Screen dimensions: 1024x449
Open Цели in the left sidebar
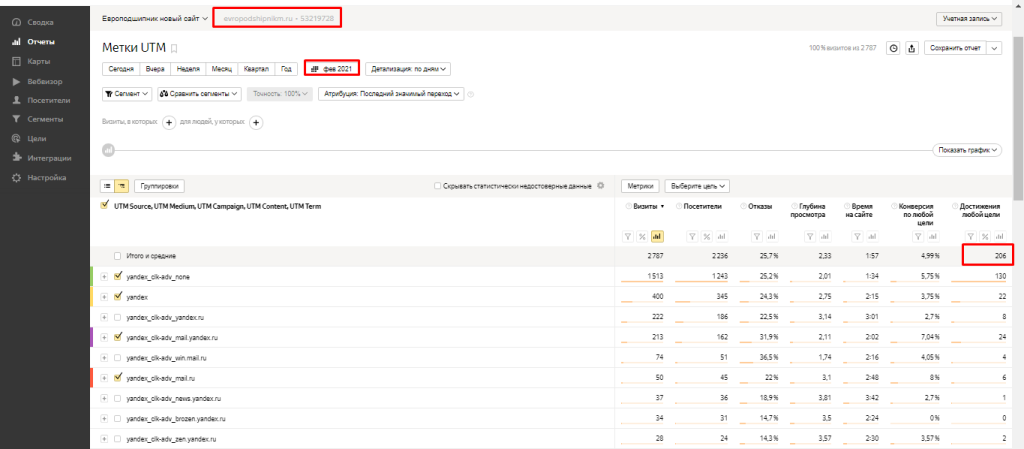click(x=36, y=138)
